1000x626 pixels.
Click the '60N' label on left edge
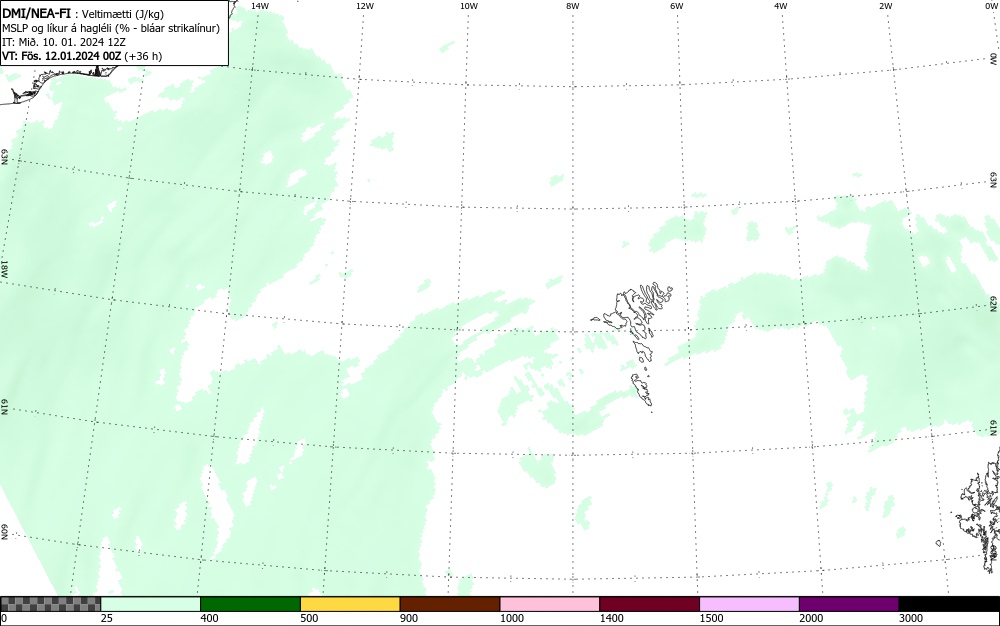coord(4,532)
